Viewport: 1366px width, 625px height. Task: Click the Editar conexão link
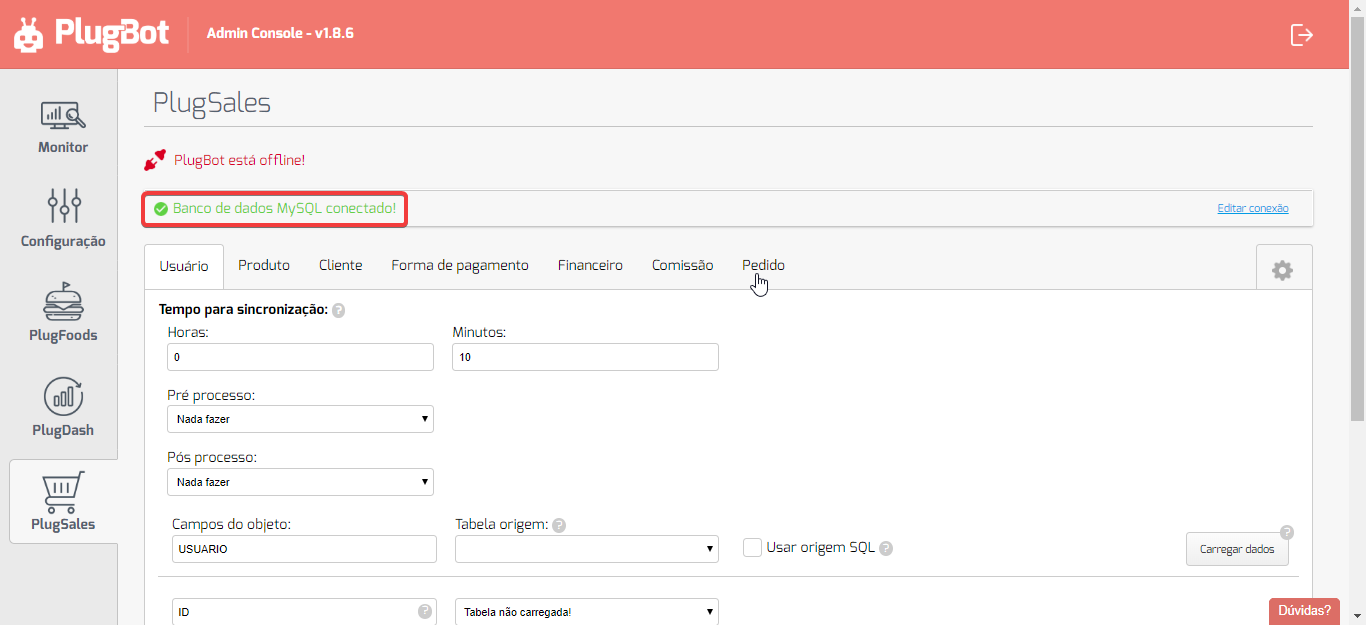pyautogui.click(x=1253, y=208)
